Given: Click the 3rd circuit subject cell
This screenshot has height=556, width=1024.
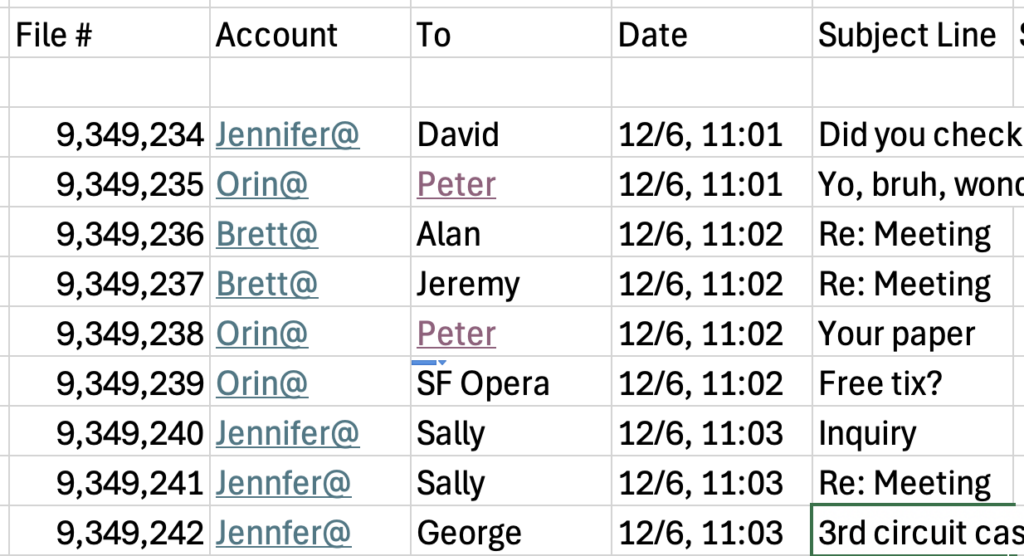Looking at the screenshot, I should pyautogui.click(x=915, y=532).
